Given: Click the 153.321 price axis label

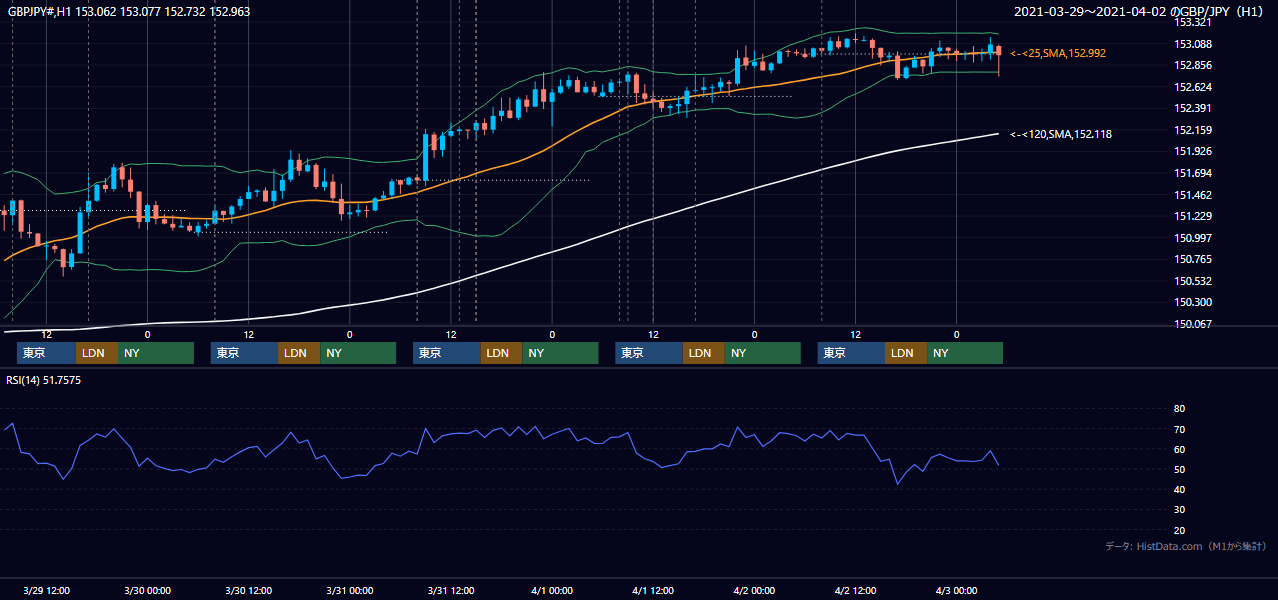Looking at the screenshot, I should (1194, 23).
